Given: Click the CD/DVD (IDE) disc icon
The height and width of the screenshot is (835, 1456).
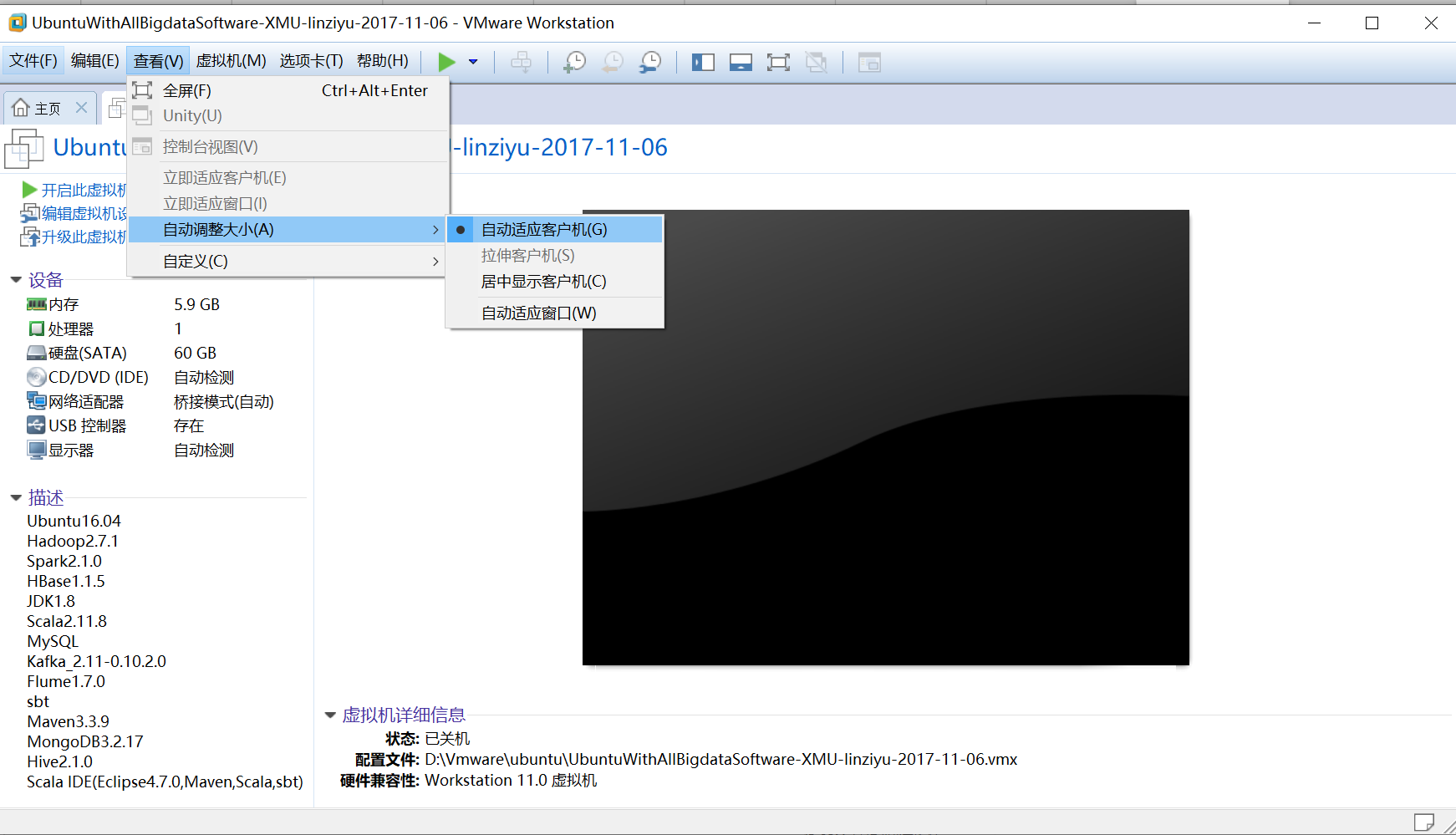Looking at the screenshot, I should (x=37, y=377).
